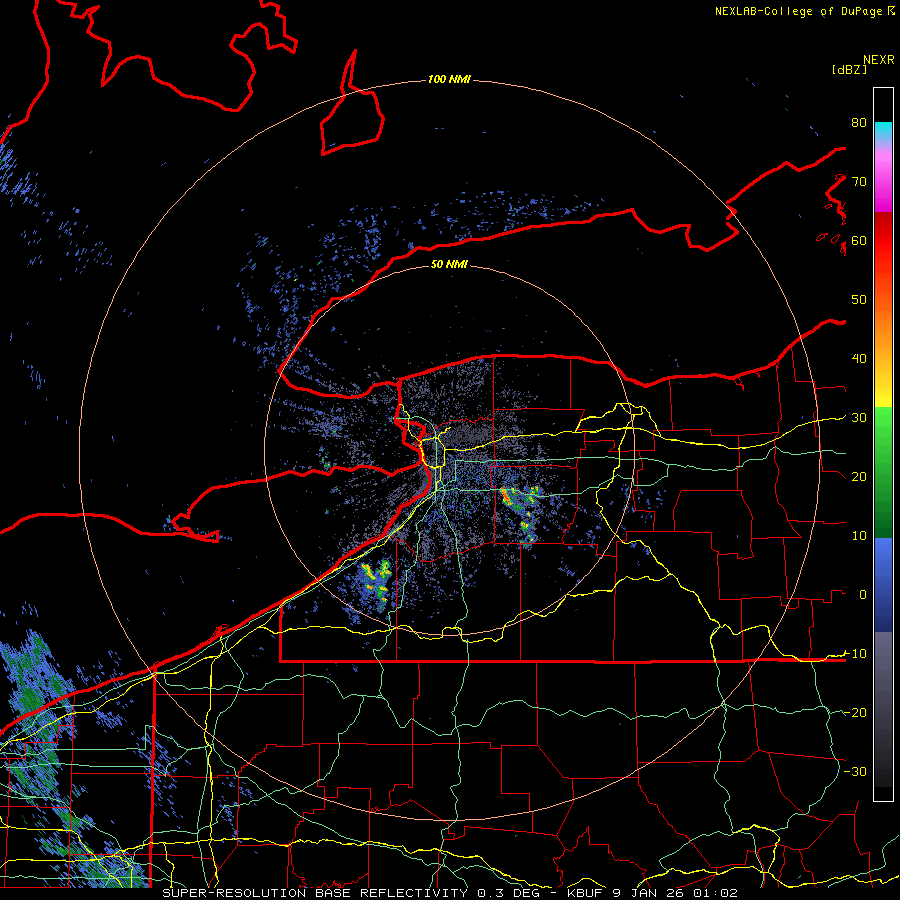The height and width of the screenshot is (900, 900).
Task: Click the SUPER-RESOLUTION BASE REFLECTIVITY caption
Action: (315, 893)
